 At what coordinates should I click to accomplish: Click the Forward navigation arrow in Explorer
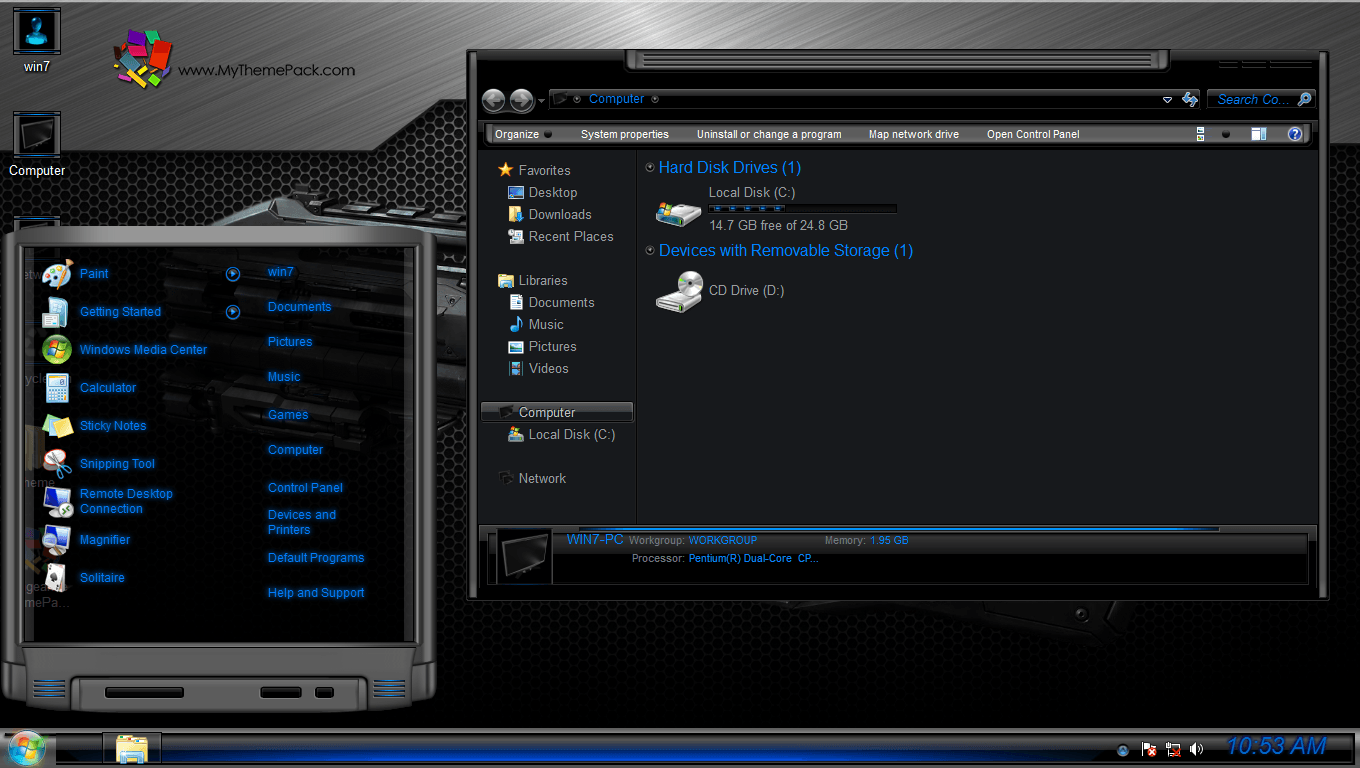pyautogui.click(x=521, y=100)
